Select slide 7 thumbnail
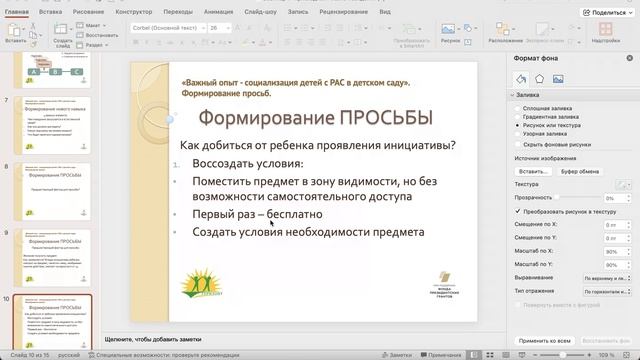Image resolution: width=640 pixels, height=360 pixels. click(53, 125)
